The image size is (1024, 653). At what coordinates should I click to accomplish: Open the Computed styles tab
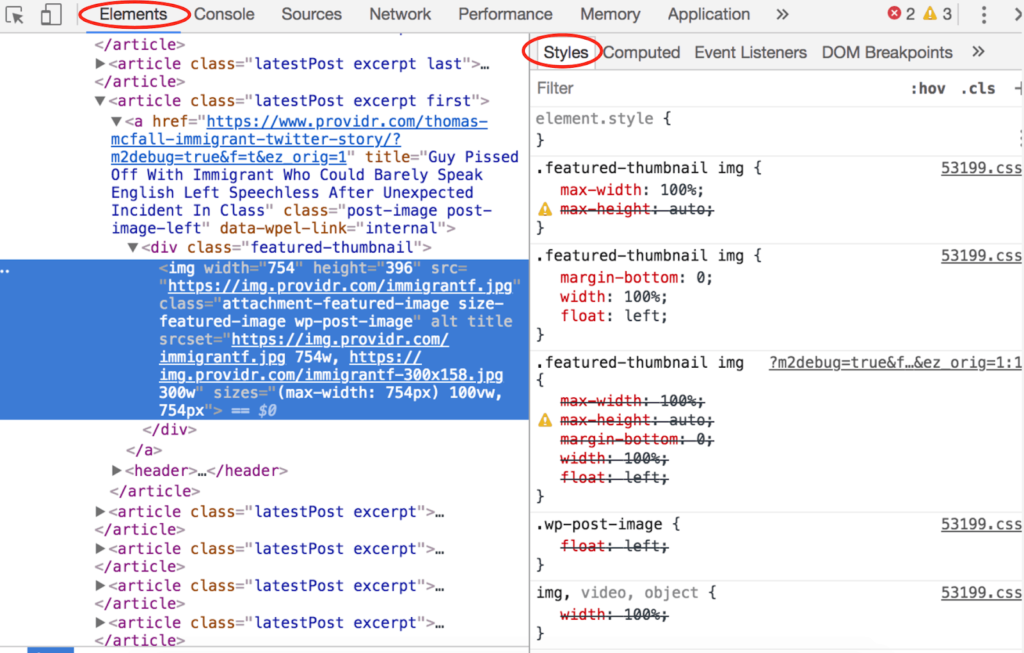[x=641, y=52]
